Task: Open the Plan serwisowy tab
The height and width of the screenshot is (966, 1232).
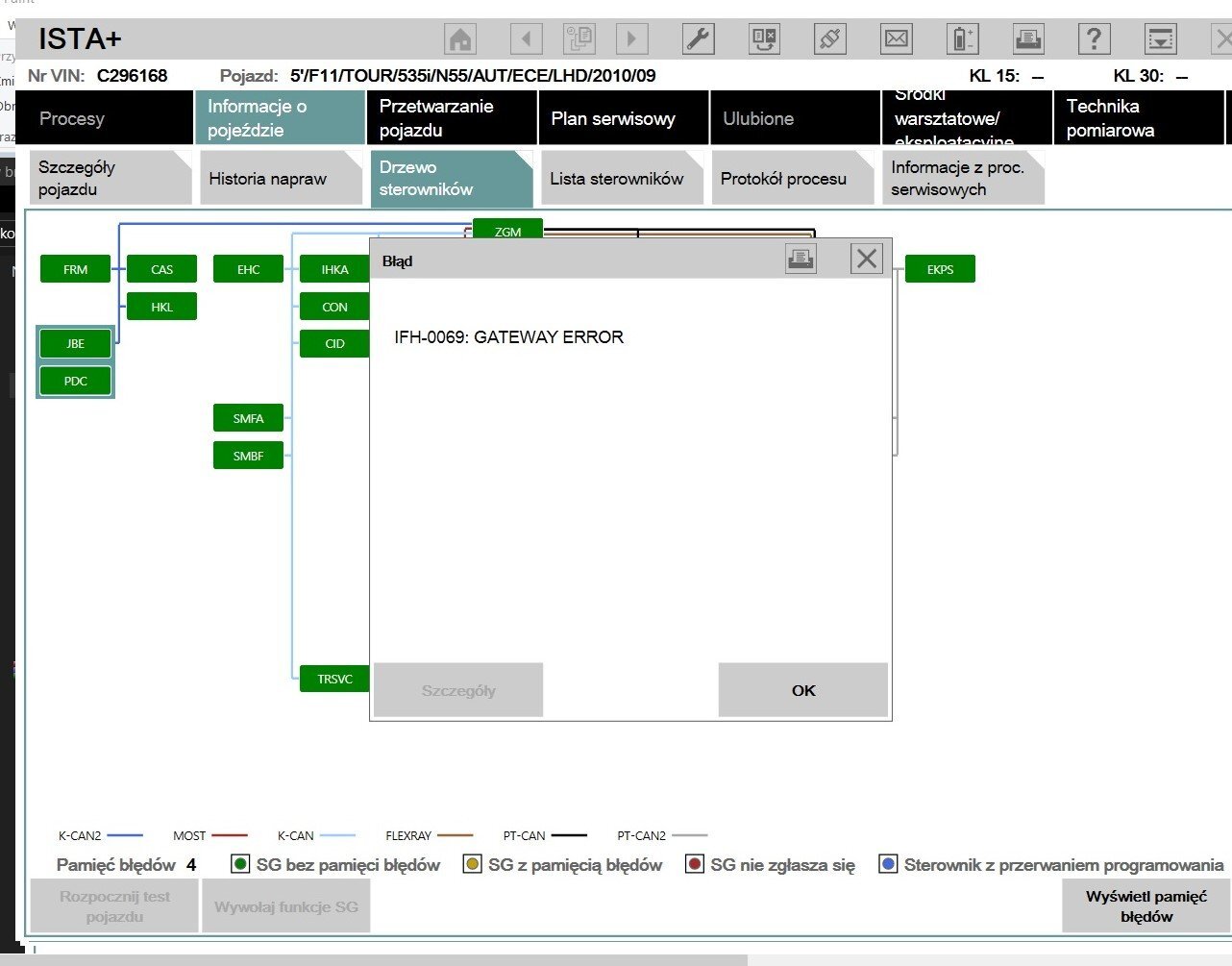Action: click(x=624, y=118)
